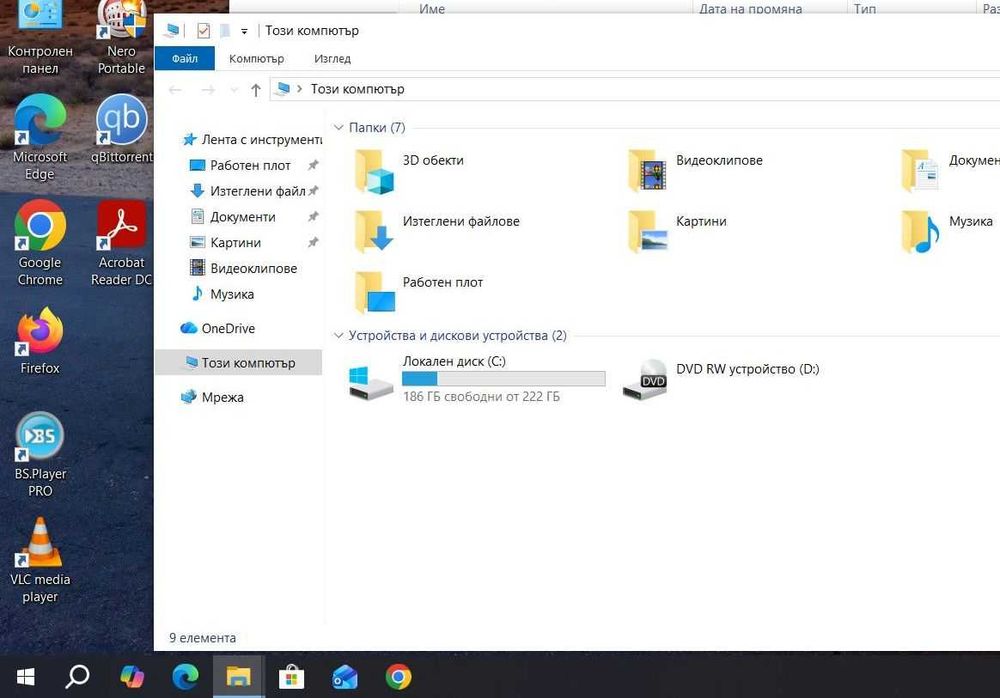Click the Този компютър address bar breadcrumb
Screen dimensions: 1000x698
(x=357, y=89)
